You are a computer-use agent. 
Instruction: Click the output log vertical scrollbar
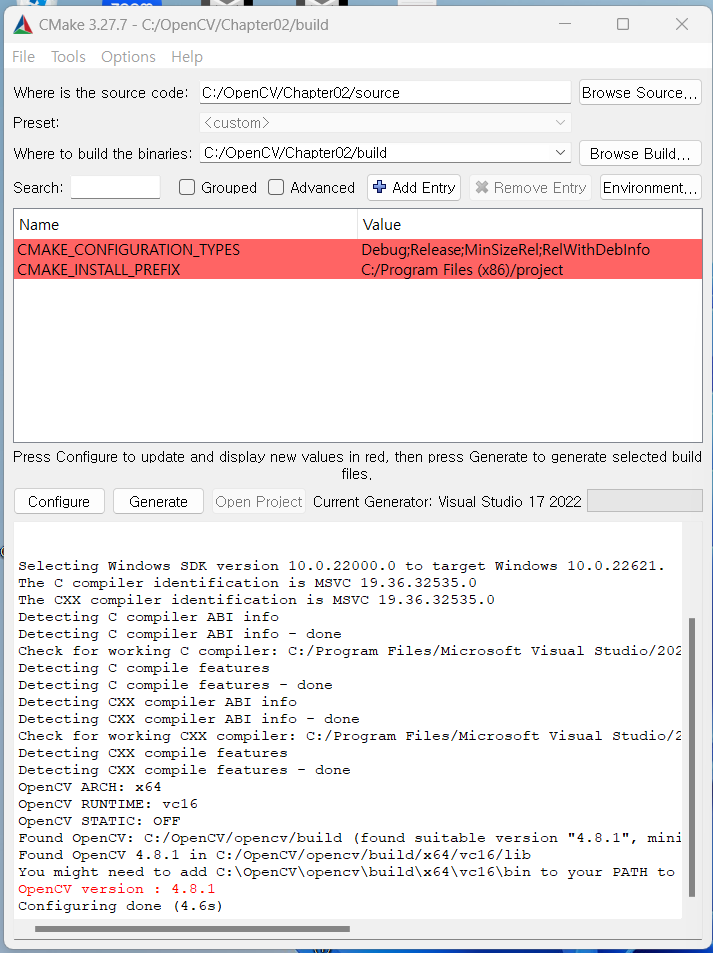click(692, 757)
